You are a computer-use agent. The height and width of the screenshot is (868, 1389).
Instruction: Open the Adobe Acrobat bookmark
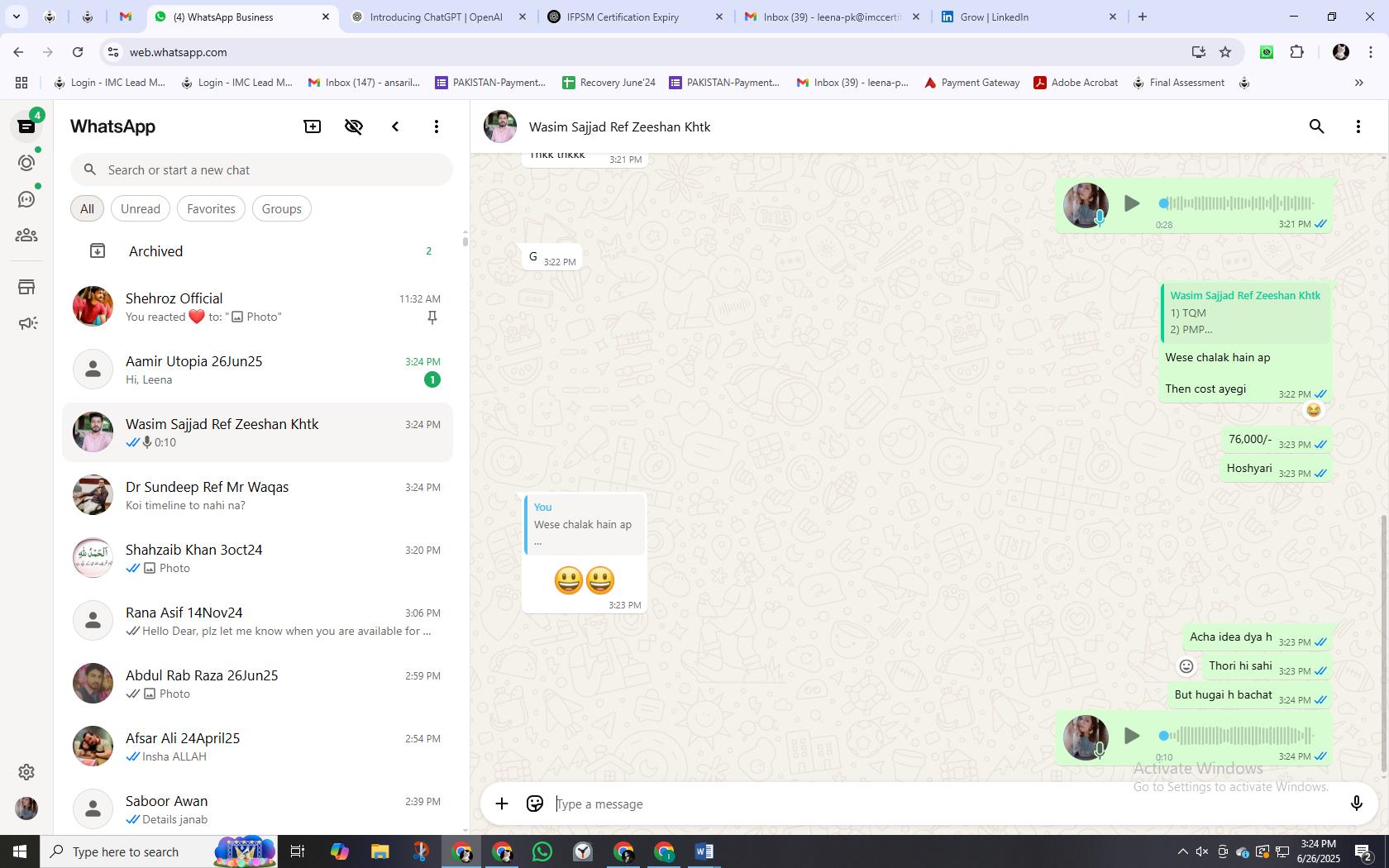tap(1076, 83)
